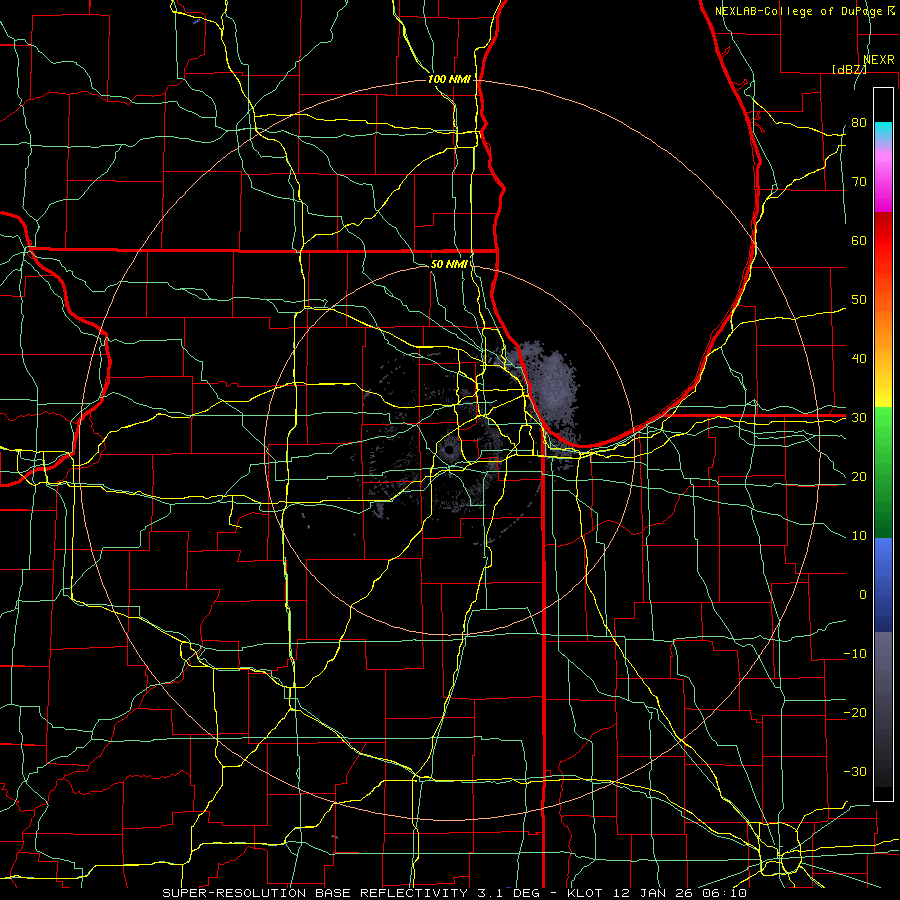This screenshot has width=900, height=900.
Task: Click the cyan top band of the color bar
Action: (883, 131)
